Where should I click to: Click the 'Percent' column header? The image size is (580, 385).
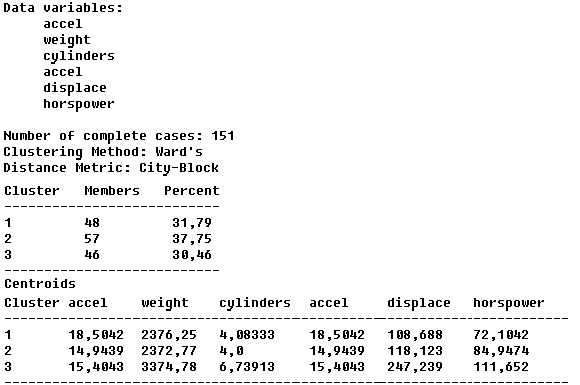(x=192, y=191)
